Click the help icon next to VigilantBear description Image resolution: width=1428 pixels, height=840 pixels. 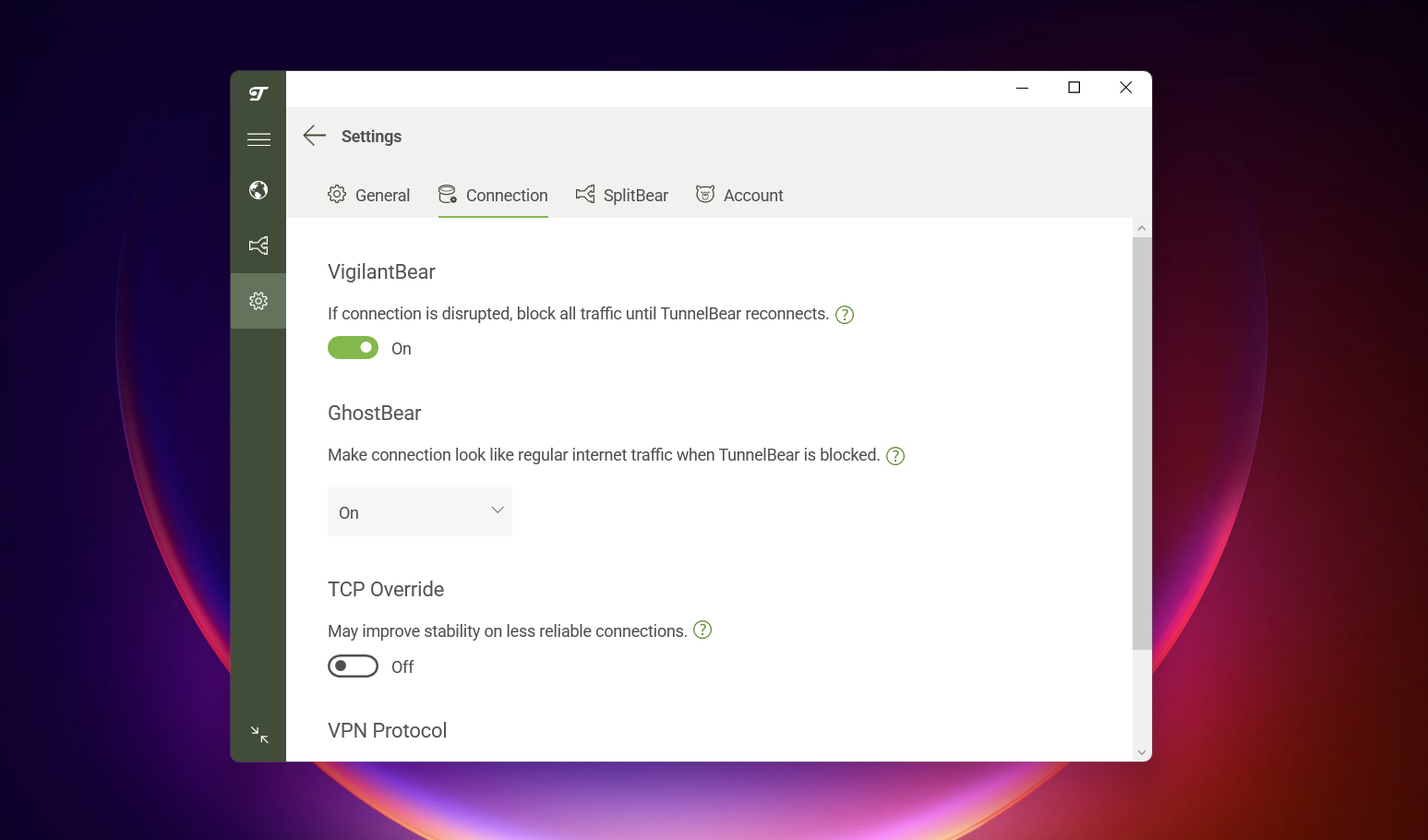pos(845,315)
